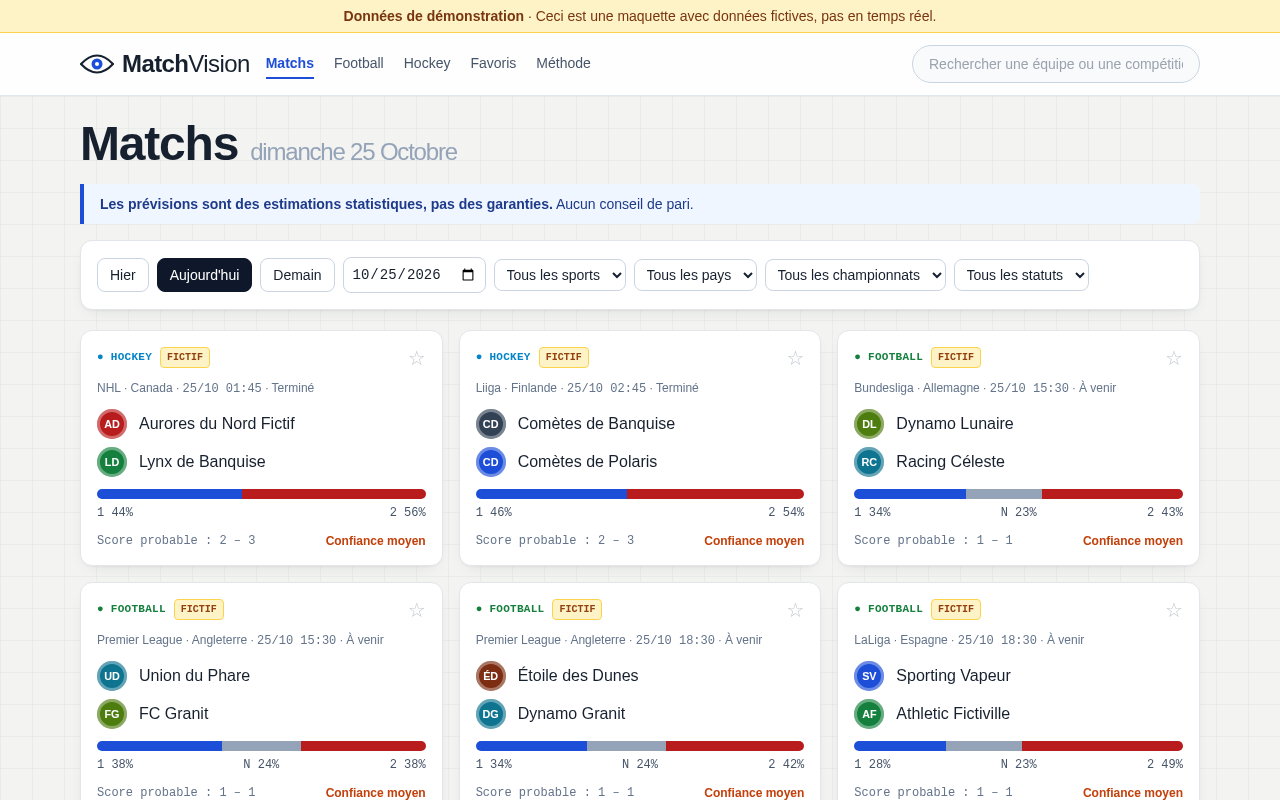Click the LD badge for Lynx de Banquise
The image size is (1280, 800).
click(x=112, y=462)
